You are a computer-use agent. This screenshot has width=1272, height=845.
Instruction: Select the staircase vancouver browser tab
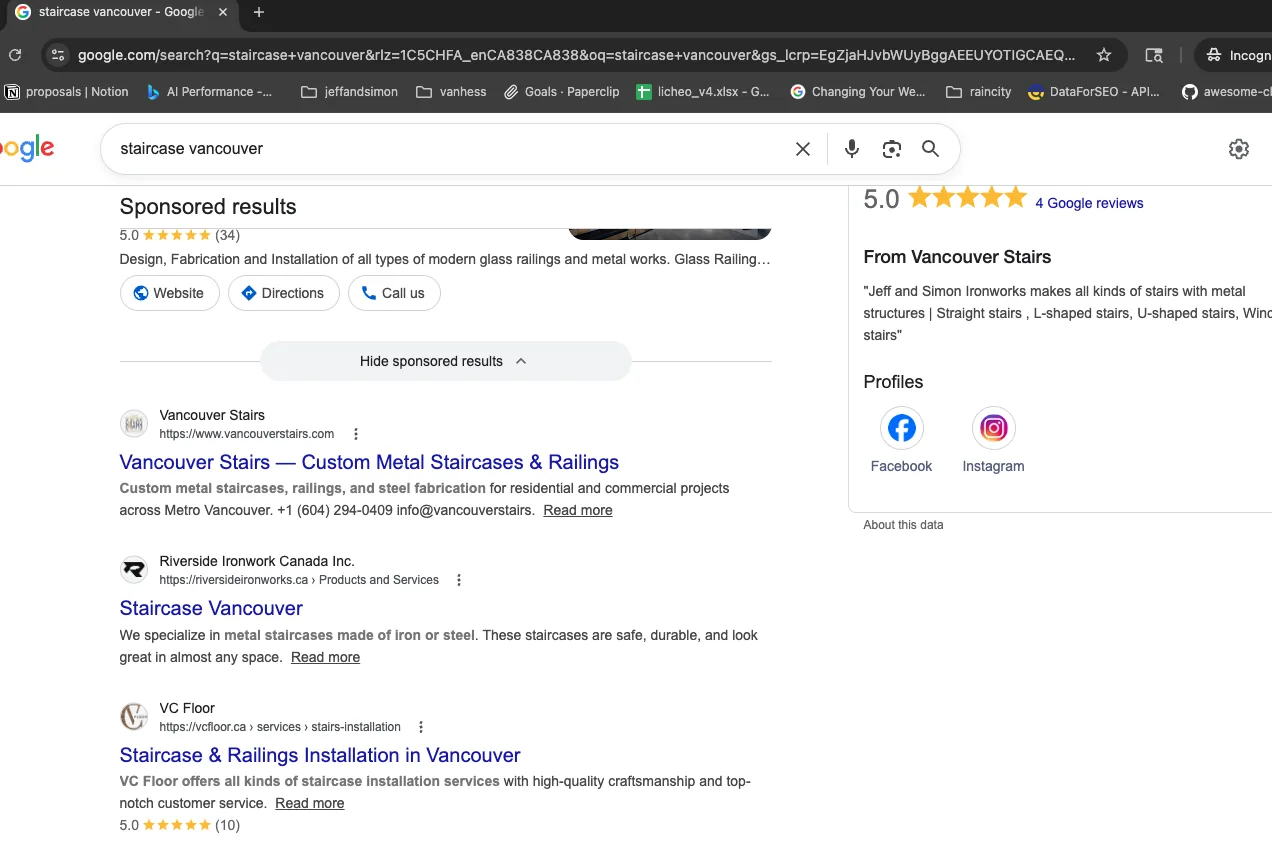pyautogui.click(x=120, y=12)
